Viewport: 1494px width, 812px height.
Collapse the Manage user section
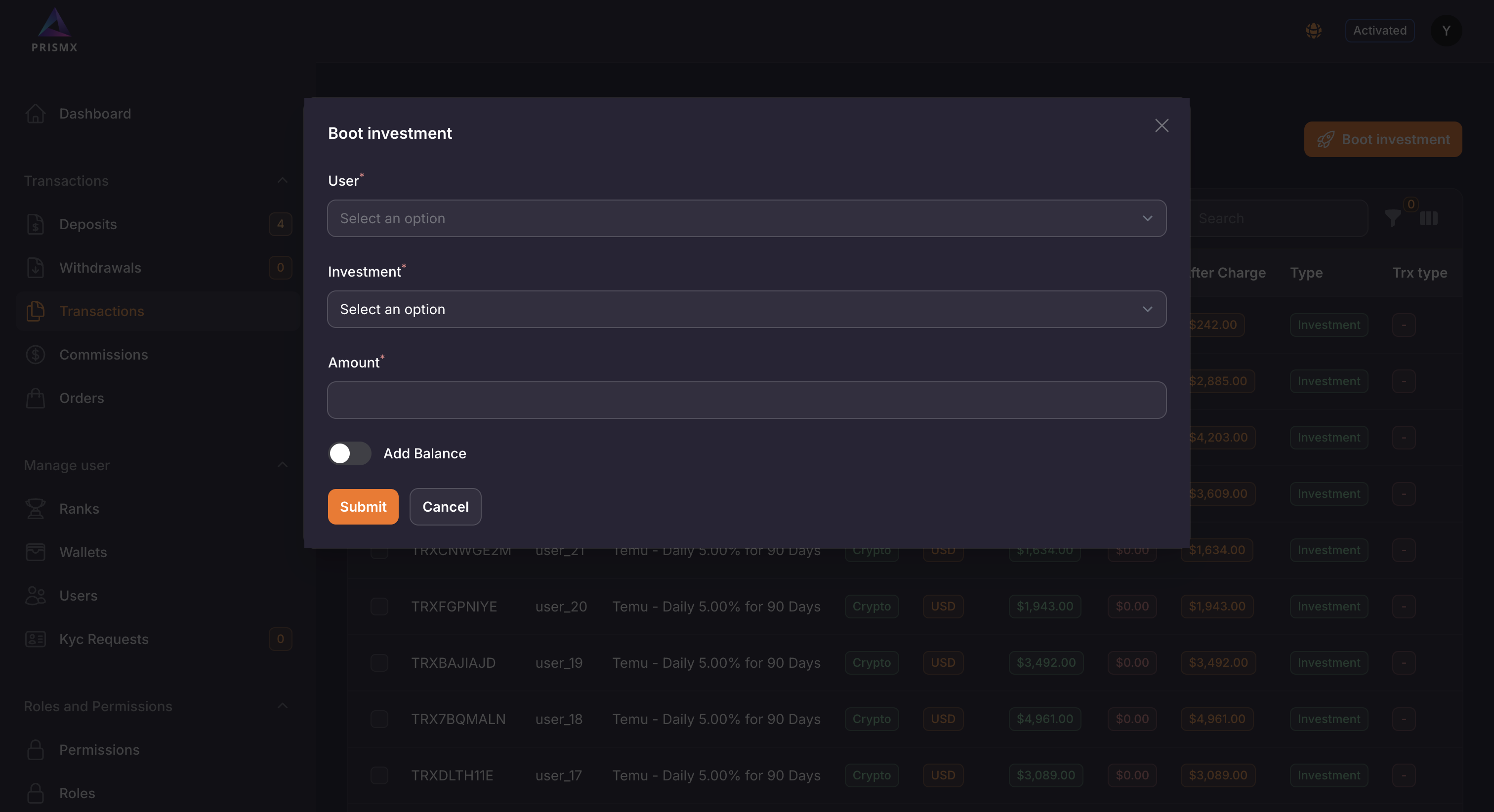click(283, 465)
